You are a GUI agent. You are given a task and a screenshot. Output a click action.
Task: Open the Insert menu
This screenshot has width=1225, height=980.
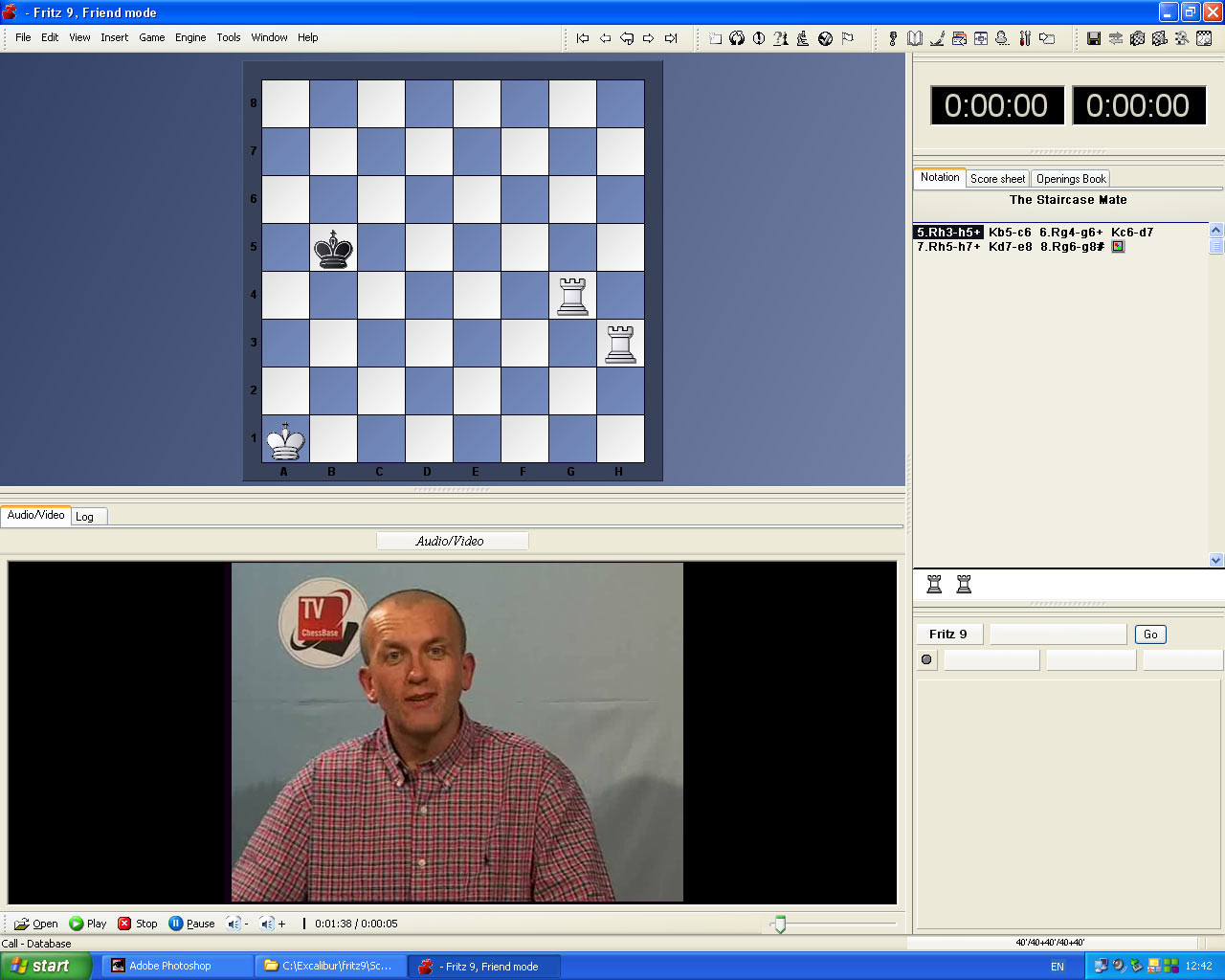pos(115,37)
